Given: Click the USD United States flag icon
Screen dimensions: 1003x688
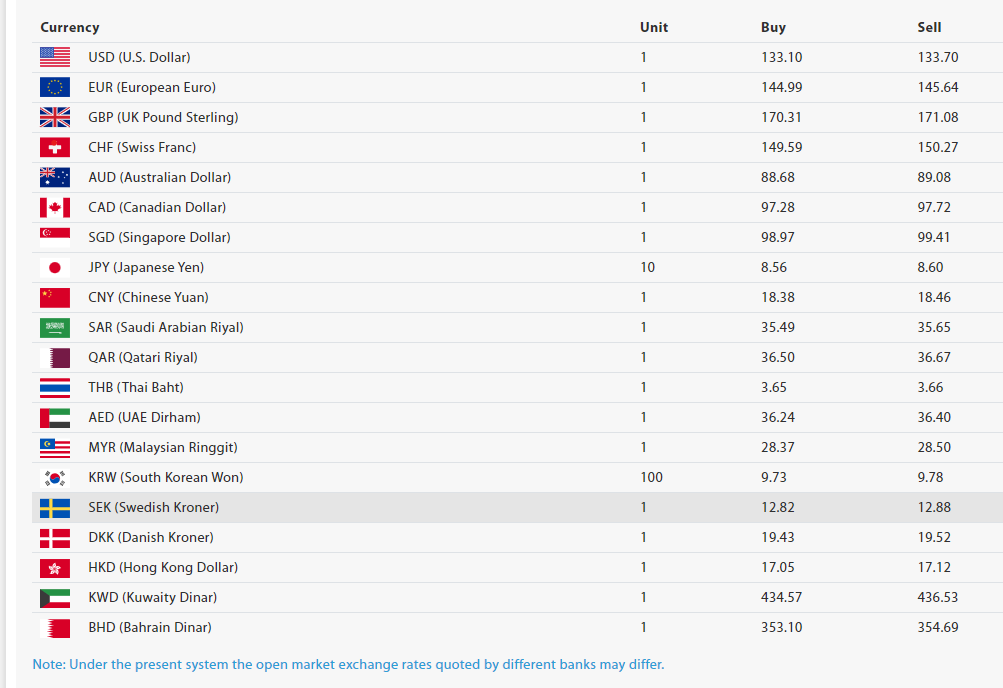Looking at the screenshot, I should coord(55,57).
